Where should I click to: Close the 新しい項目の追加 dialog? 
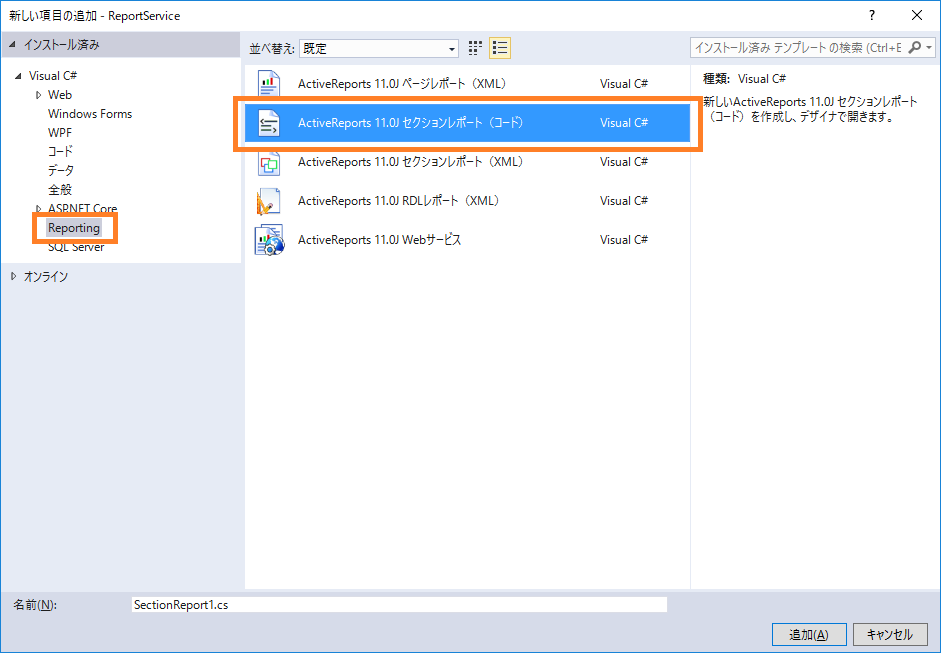916,16
